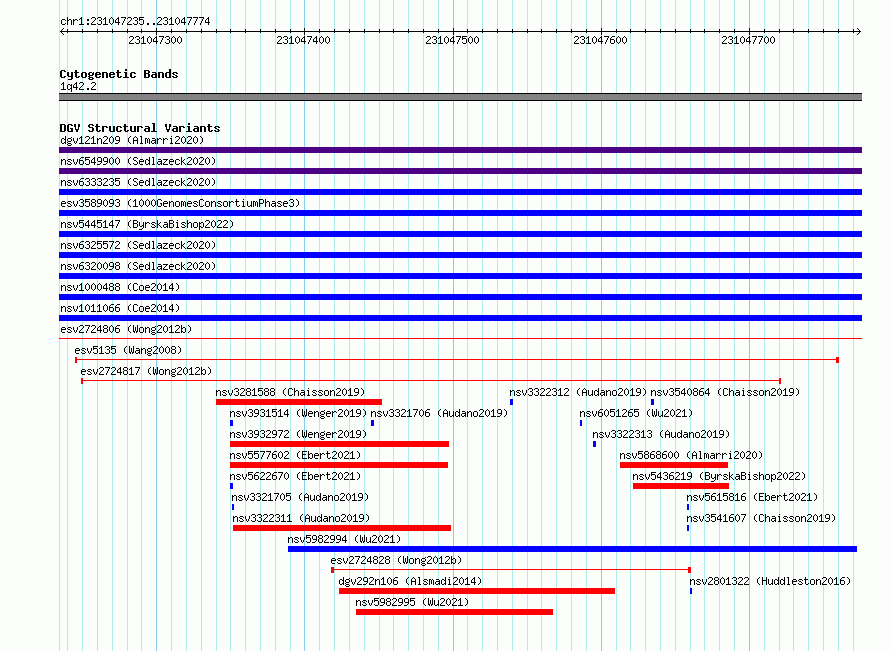
Task: Click the small blue marker under nsv3322312
Action: (511, 402)
